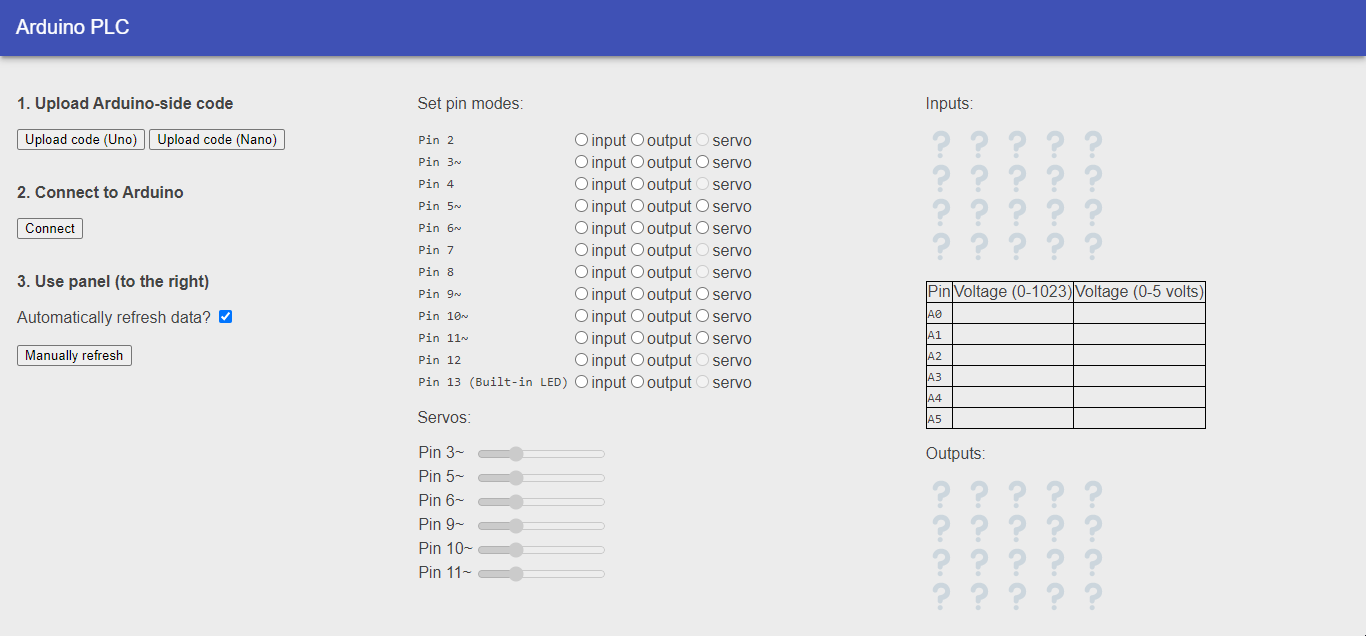The height and width of the screenshot is (636, 1366).
Task: Click the Pin 10~ servo slider
Action: click(541, 550)
